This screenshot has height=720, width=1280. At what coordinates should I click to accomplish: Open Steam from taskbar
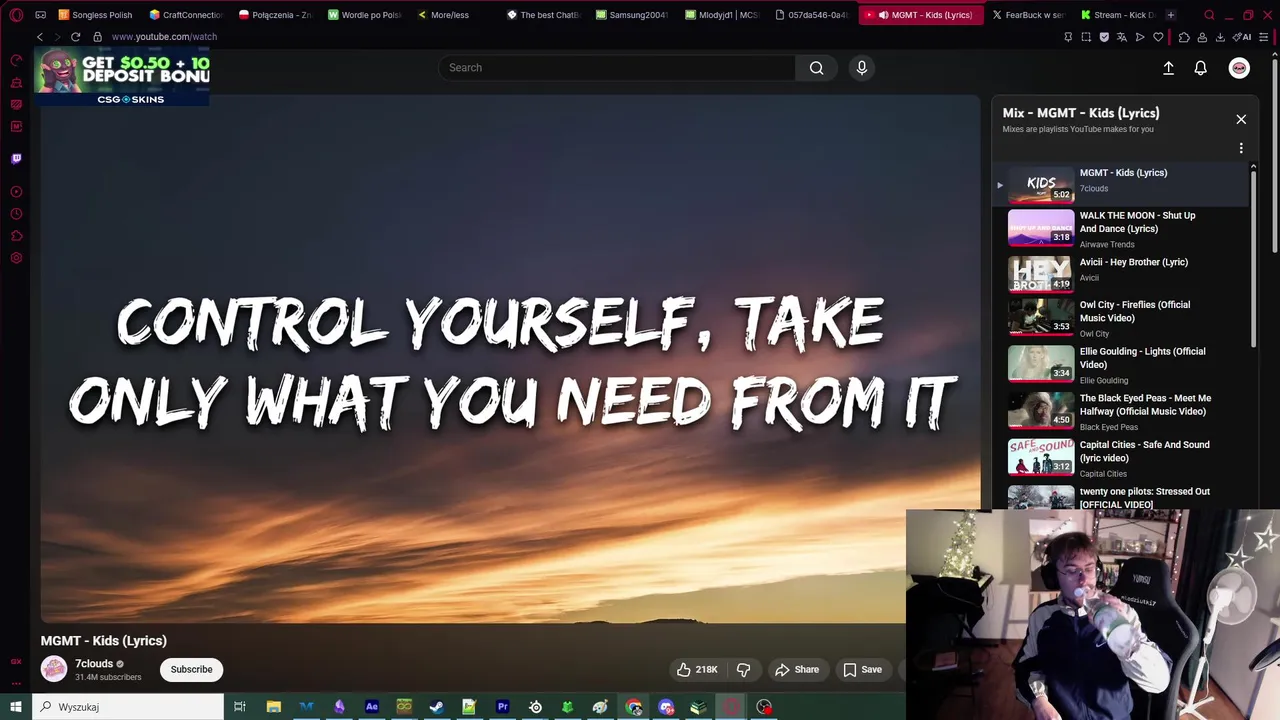tap(437, 707)
